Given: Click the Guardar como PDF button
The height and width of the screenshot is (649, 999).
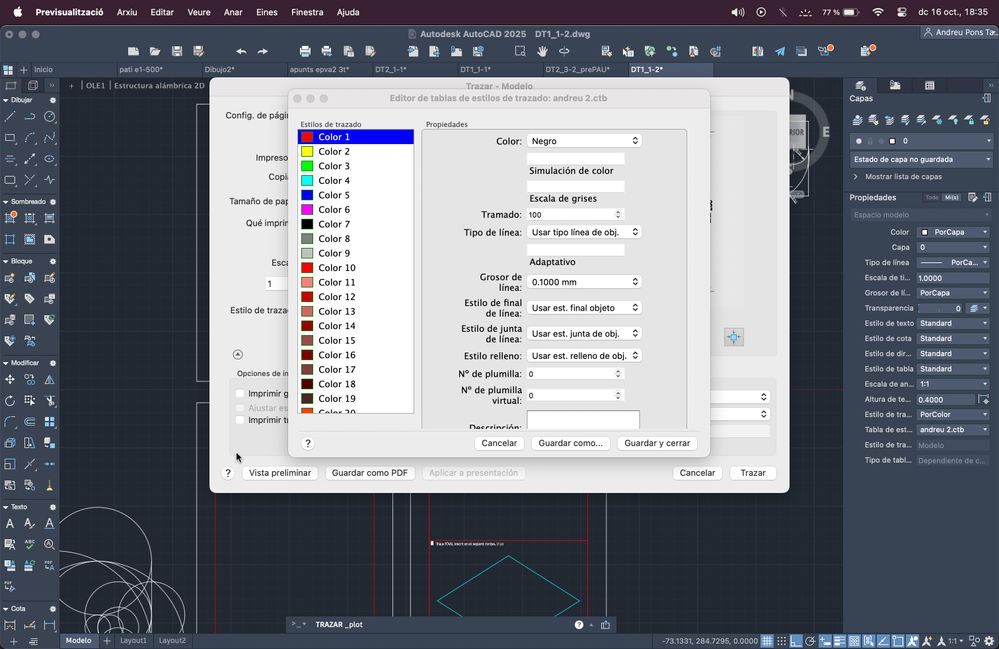Looking at the screenshot, I should click(x=369, y=473).
